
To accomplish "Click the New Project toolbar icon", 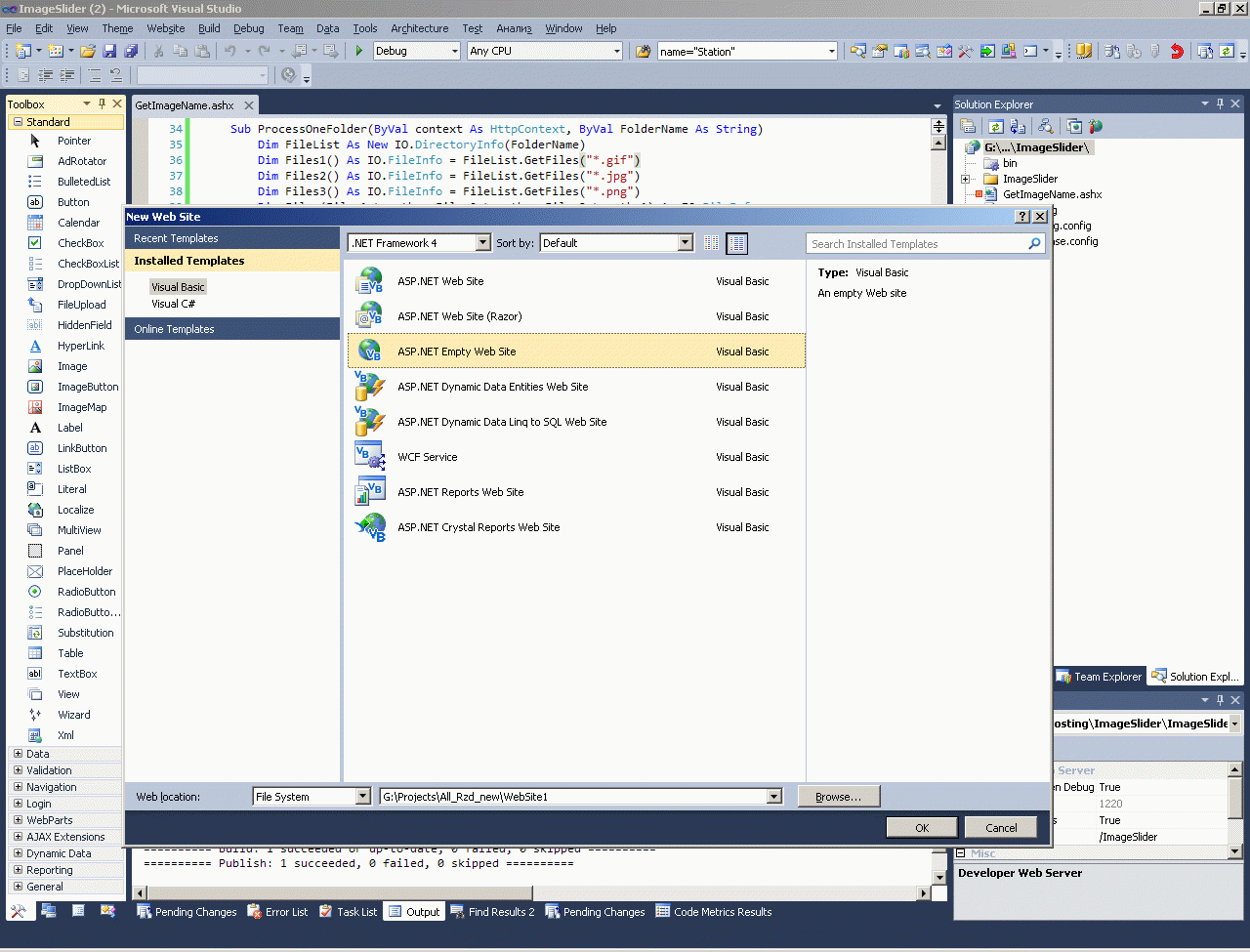I will click(23, 51).
